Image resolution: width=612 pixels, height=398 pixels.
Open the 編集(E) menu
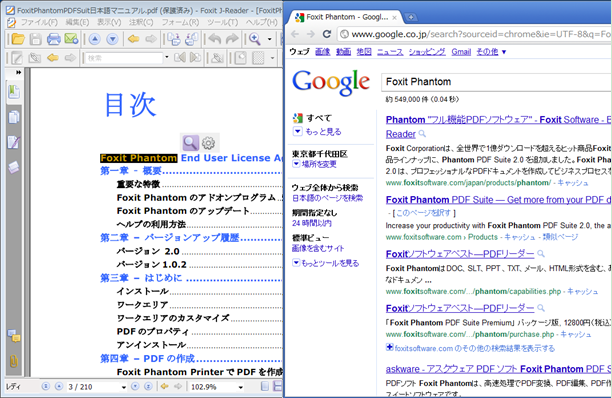(77, 22)
